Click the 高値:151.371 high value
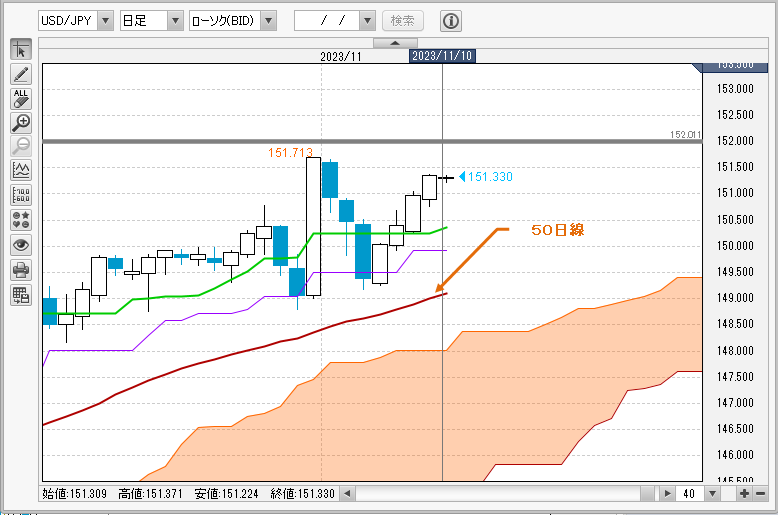 (x=150, y=494)
